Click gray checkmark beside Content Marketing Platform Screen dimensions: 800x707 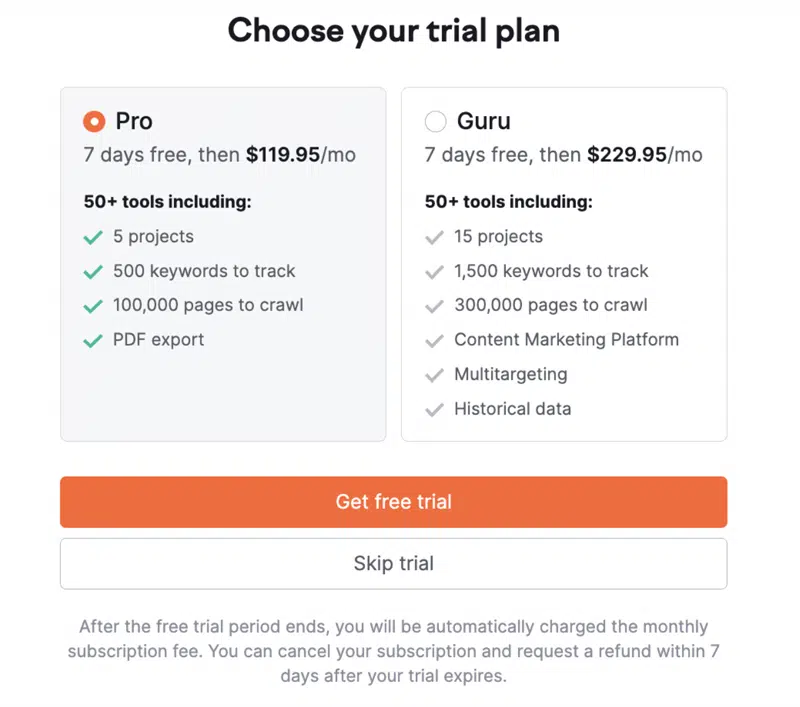434,341
